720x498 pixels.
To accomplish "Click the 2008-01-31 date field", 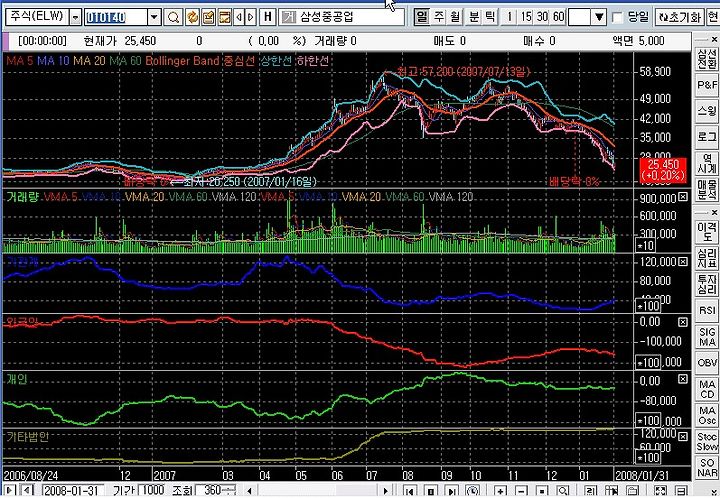I will [71, 491].
